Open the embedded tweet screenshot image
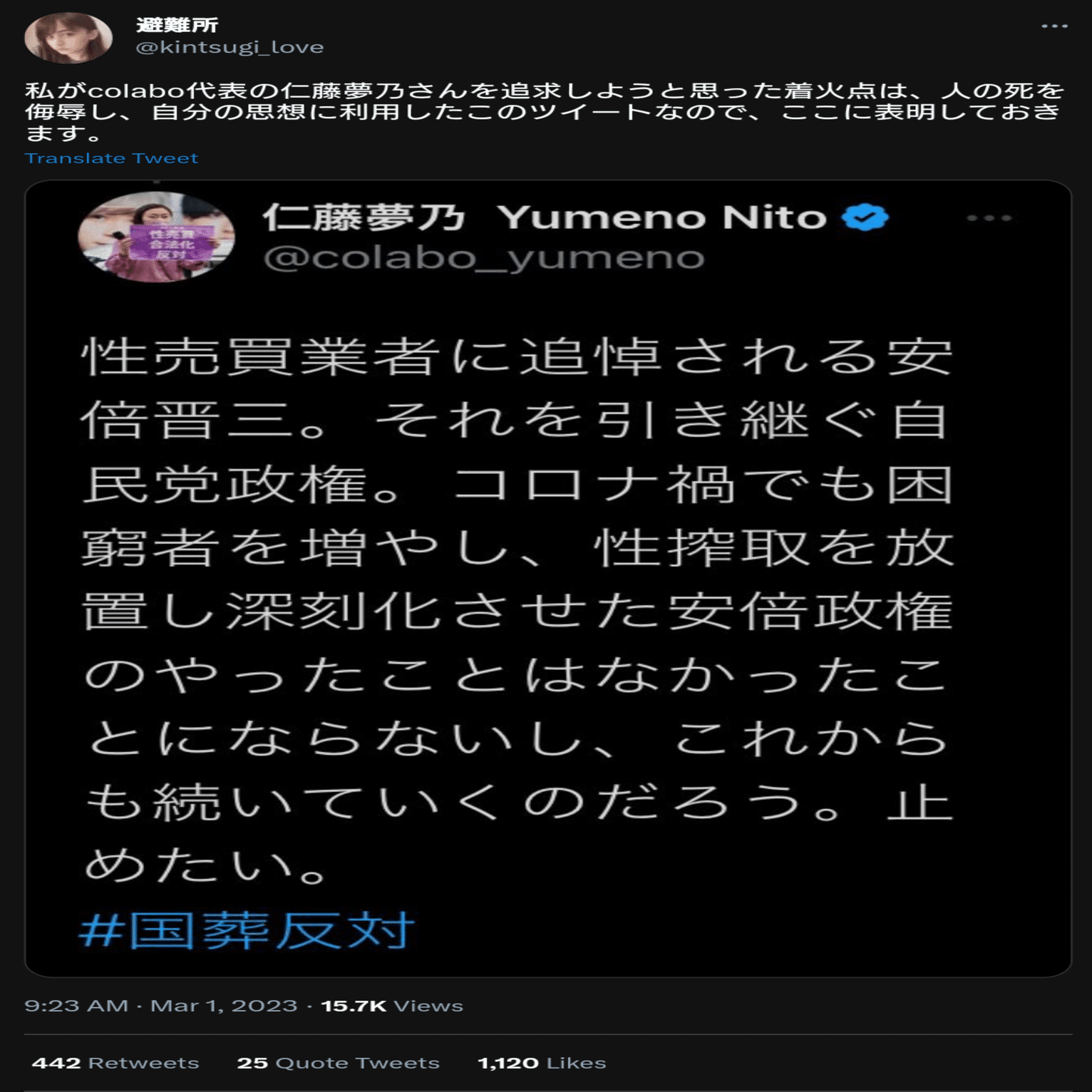Image resolution: width=1092 pixels, height=1092 pixels. tap(548, 578)
